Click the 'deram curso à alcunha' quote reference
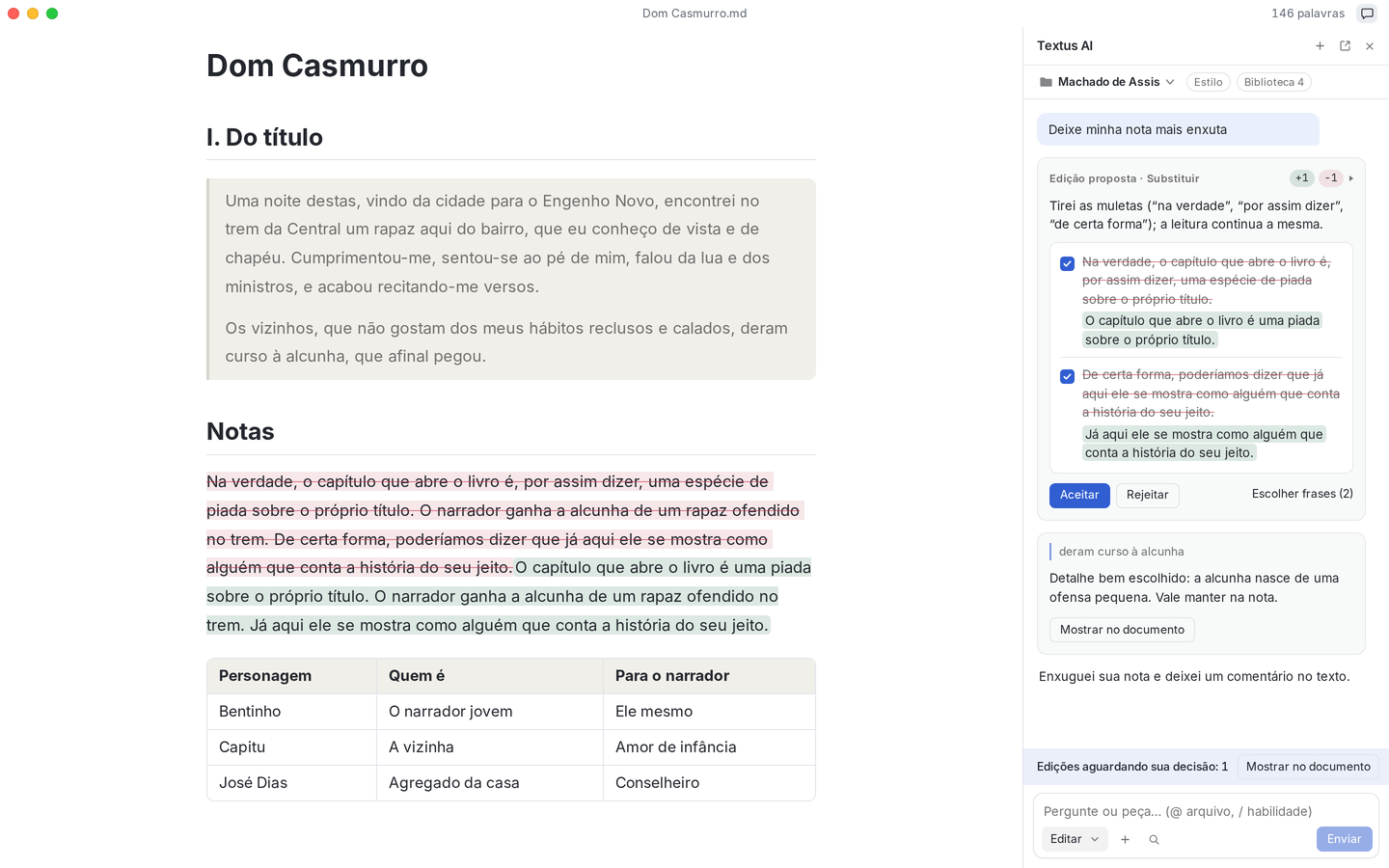This screenshot has height=868, width=1389. [x=1121, y=552]
